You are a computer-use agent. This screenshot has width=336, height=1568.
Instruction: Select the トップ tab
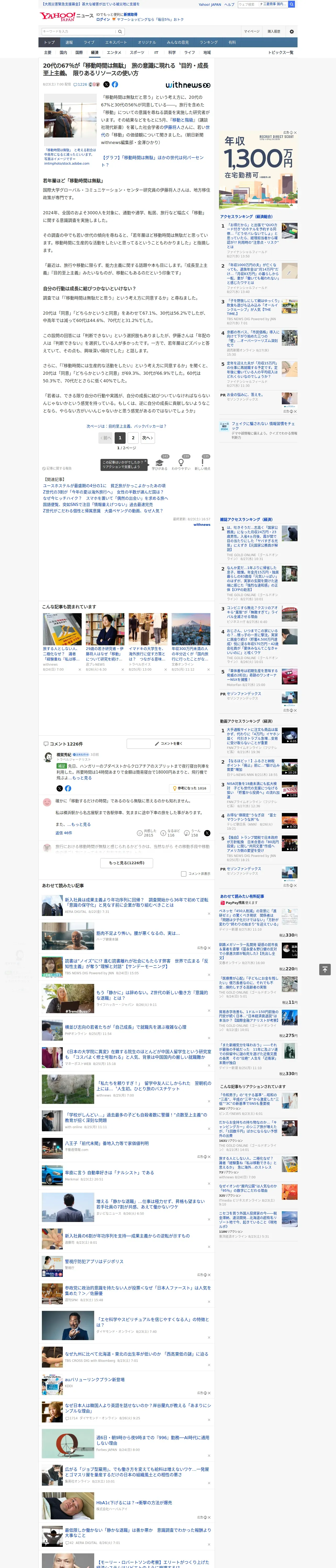click(49, 43)
